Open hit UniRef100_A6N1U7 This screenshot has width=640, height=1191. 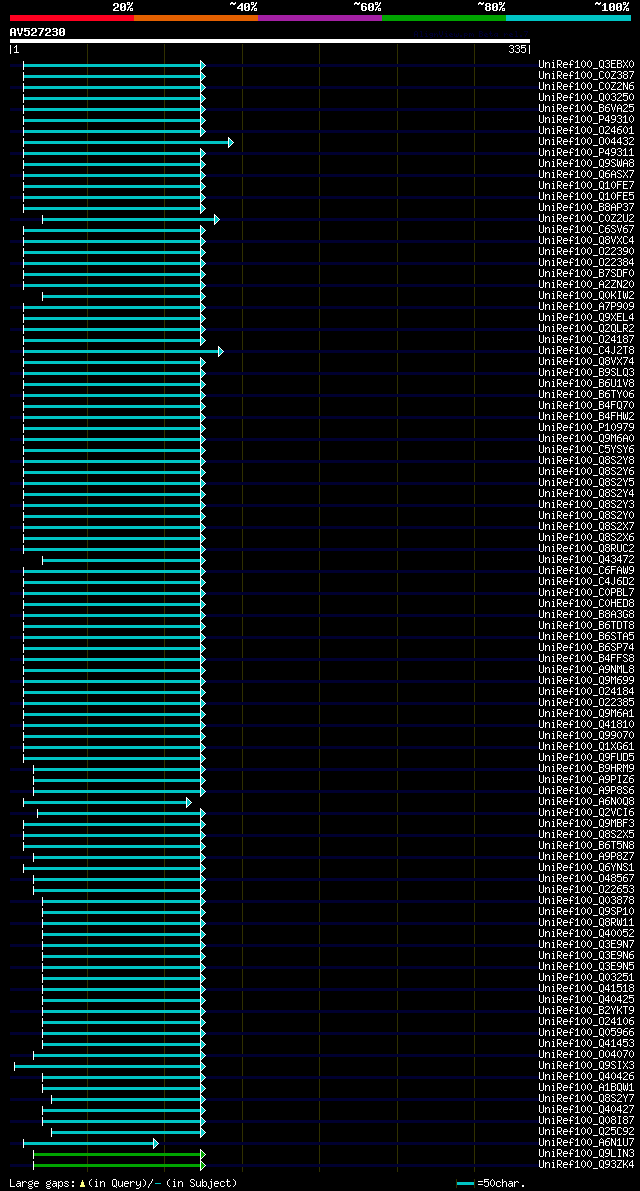tap(586, 1143)
